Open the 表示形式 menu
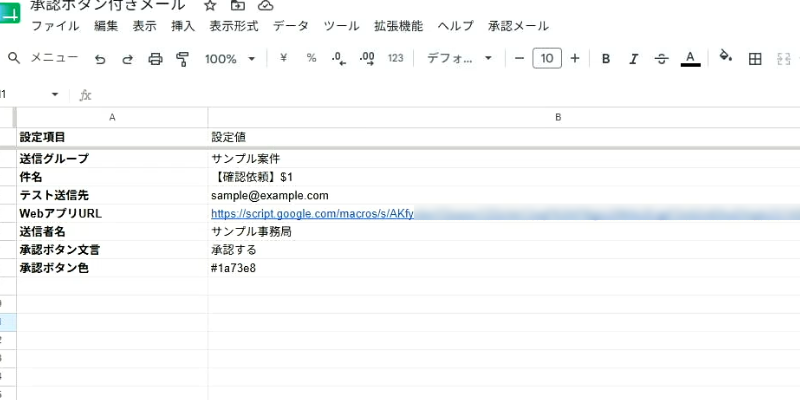Viewport: 800px width, 400px height. [234, 26]
